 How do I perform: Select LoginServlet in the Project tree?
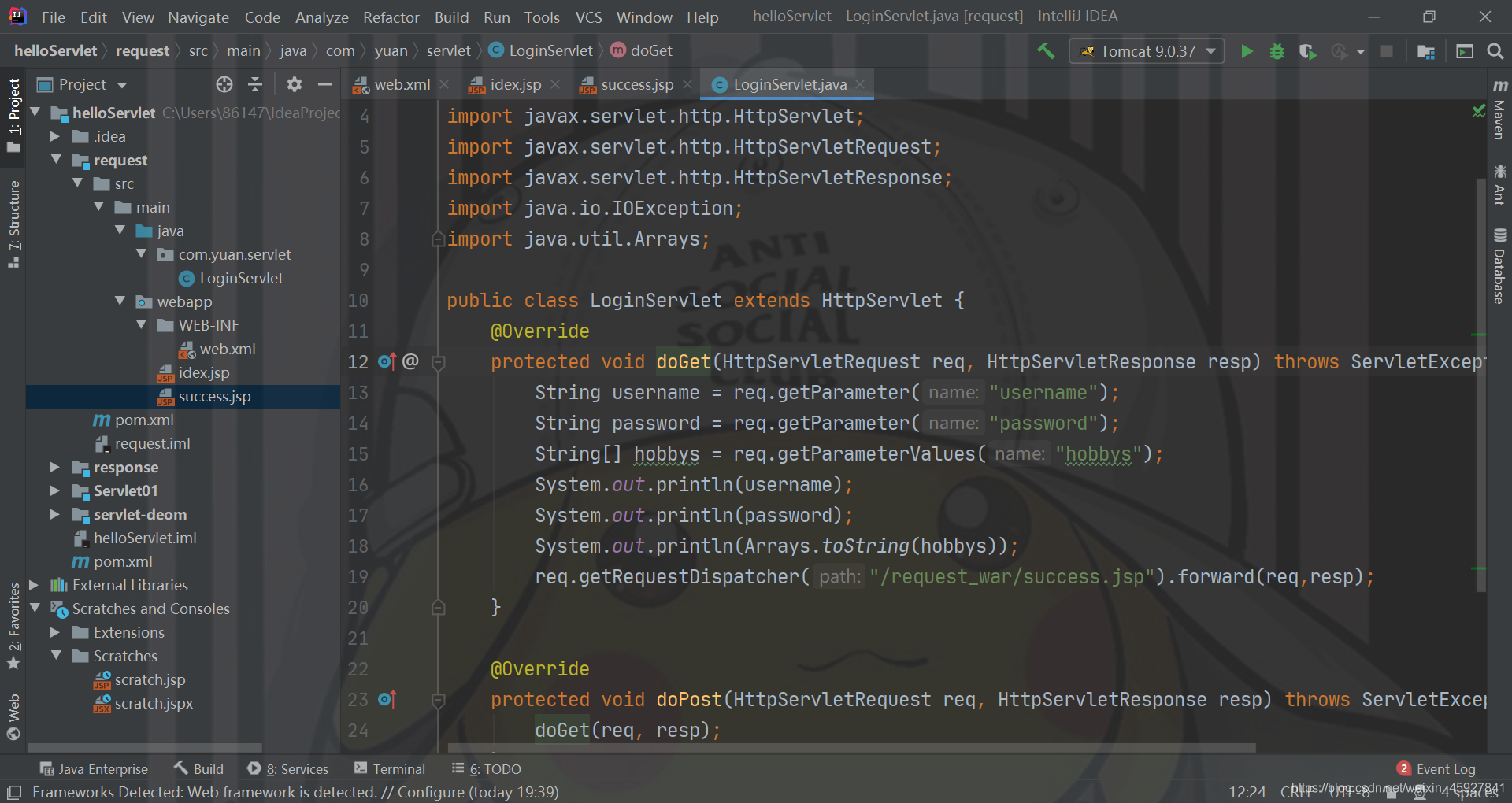click(x=240, y=278)
